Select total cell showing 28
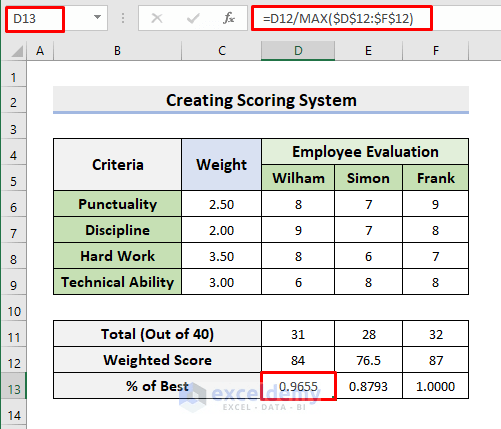The height and width of the screenshot is (429, 501). click(368, 334)
